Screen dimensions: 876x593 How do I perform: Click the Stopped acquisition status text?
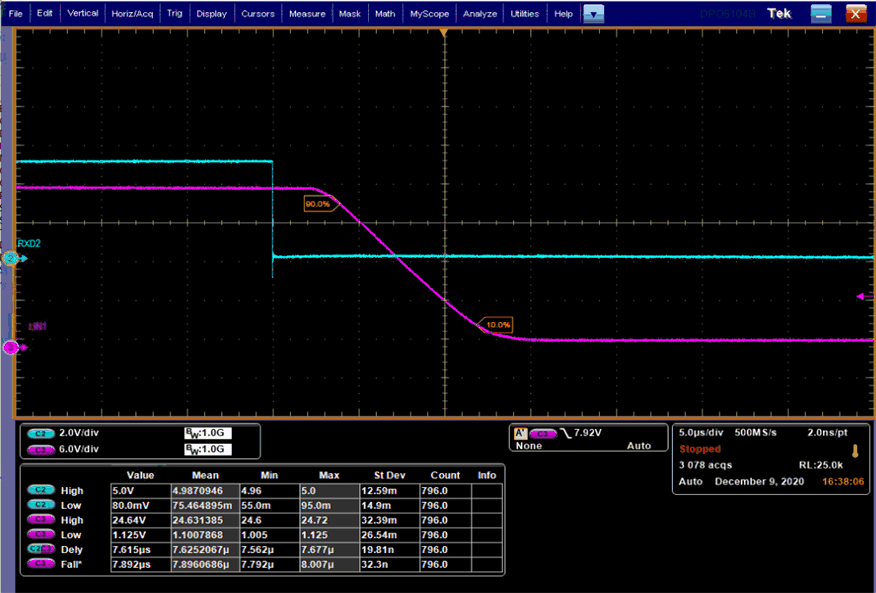click(700, 449)
